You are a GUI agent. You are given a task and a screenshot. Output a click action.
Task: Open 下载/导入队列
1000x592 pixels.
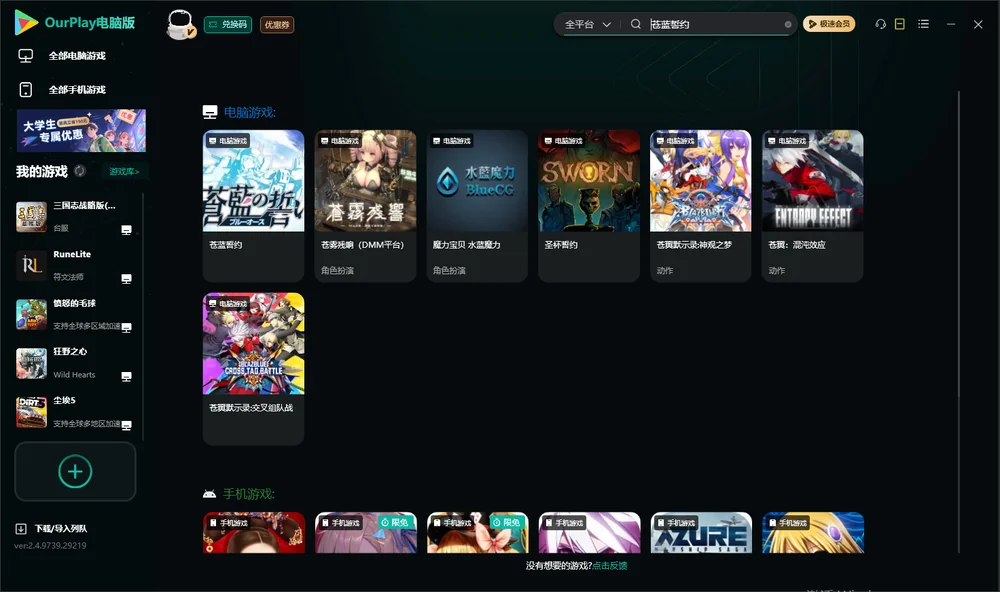click(52, 528)
